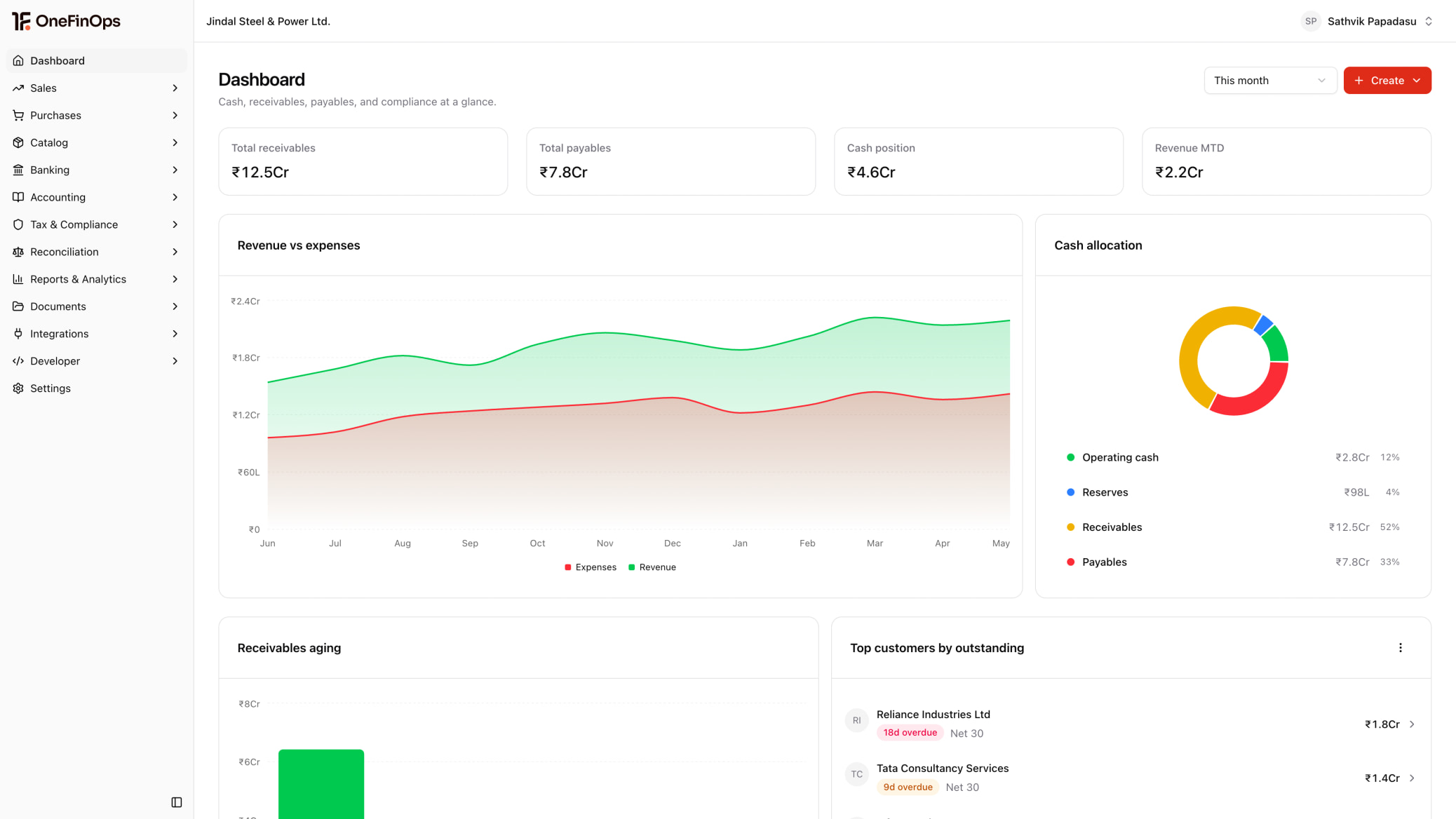Click green Operating cash legend dot

1070,458
